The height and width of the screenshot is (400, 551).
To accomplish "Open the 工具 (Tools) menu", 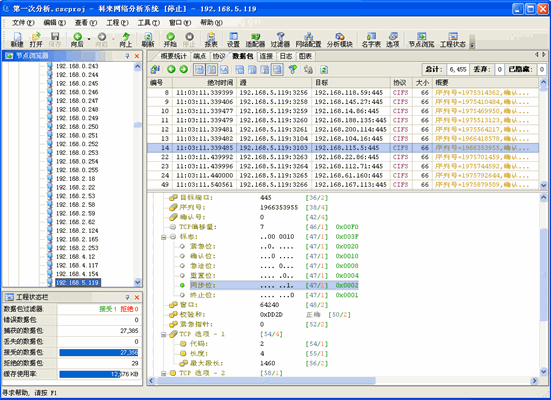I will [x=148, y=22].
